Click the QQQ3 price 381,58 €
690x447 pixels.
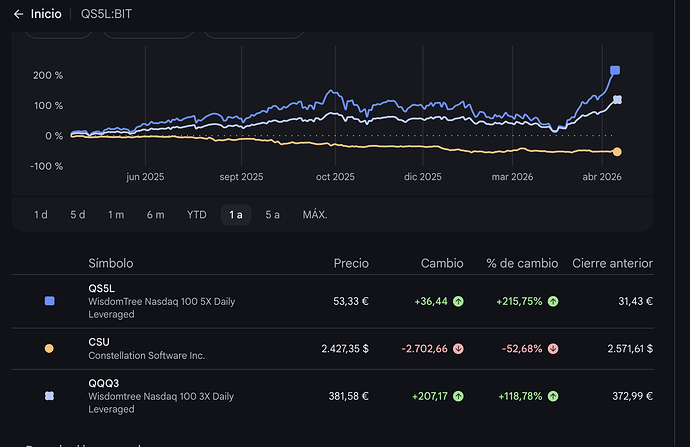(x=349, y=396)
